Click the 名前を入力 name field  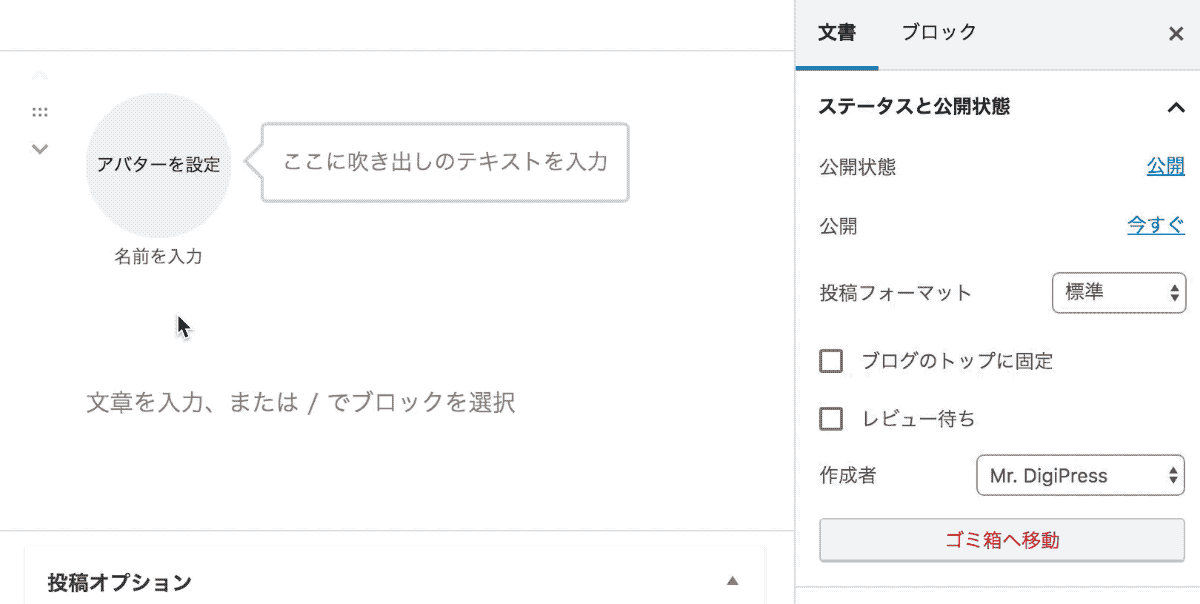point(158,257)
